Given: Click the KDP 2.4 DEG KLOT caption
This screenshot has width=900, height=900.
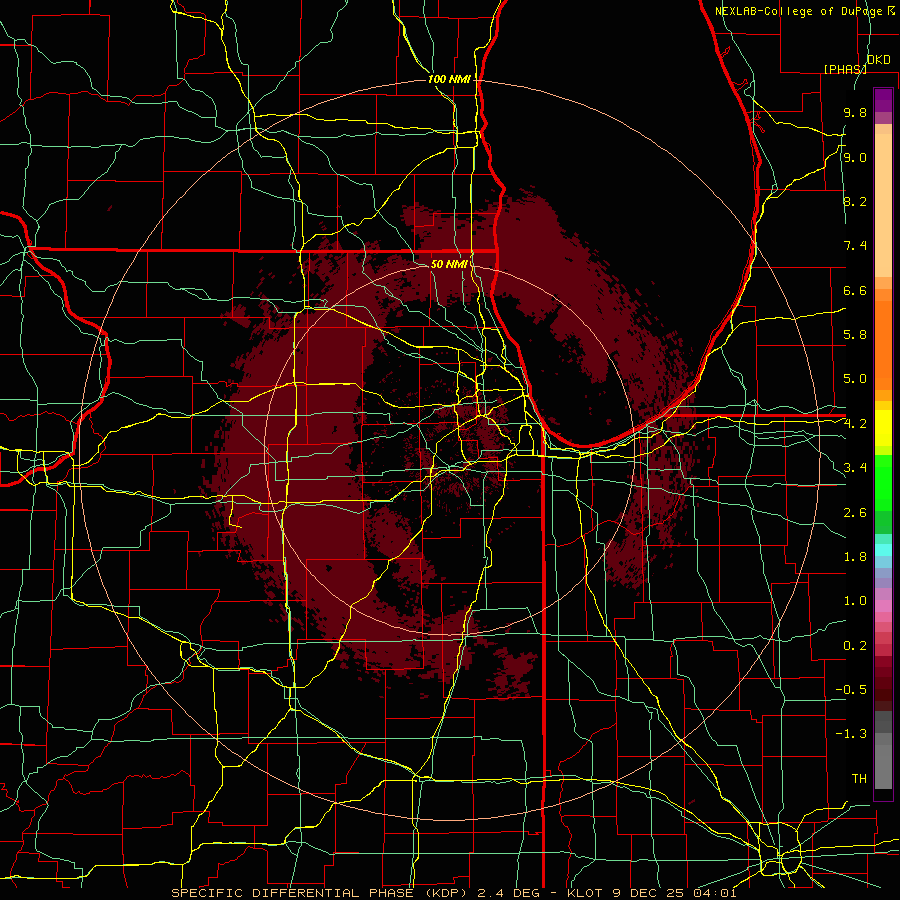Looking at the screenshot, I should (454, 893).
